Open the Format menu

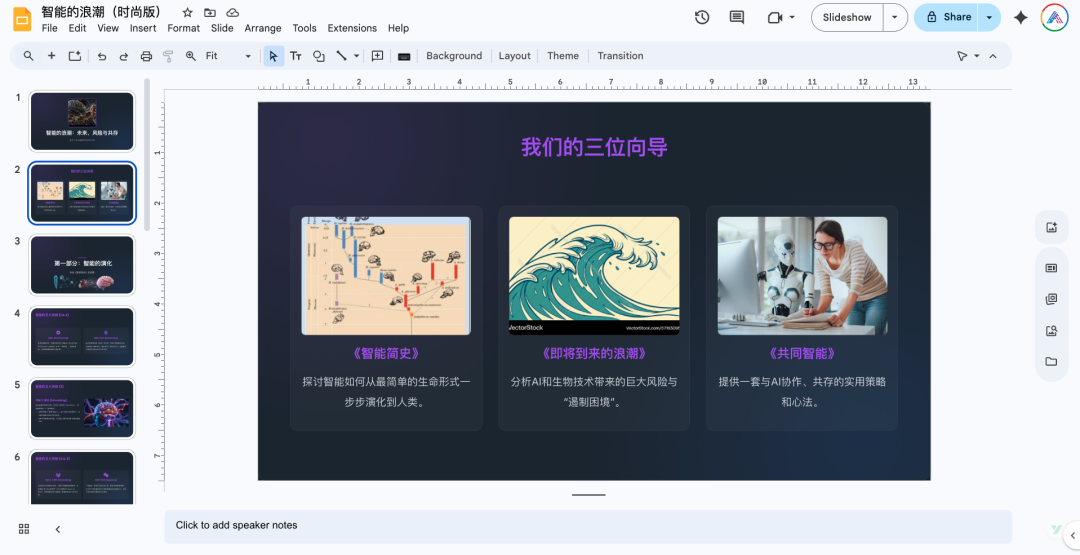point(183,28)
